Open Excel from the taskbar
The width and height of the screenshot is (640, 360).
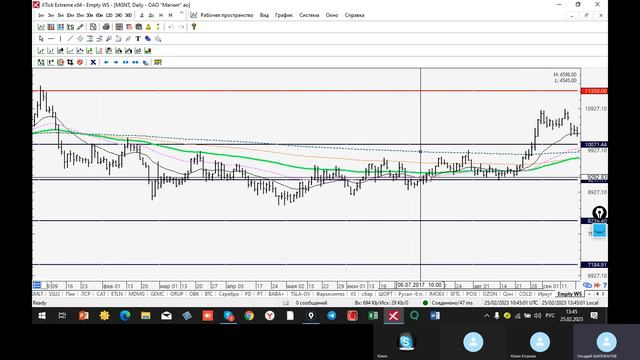pyautogui.click(x=373, y=316)
